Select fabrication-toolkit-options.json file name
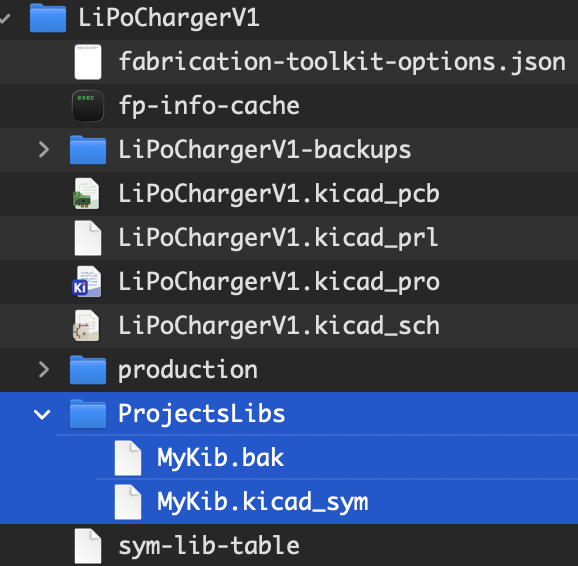578x566 pixels. (x=342, y=62)
